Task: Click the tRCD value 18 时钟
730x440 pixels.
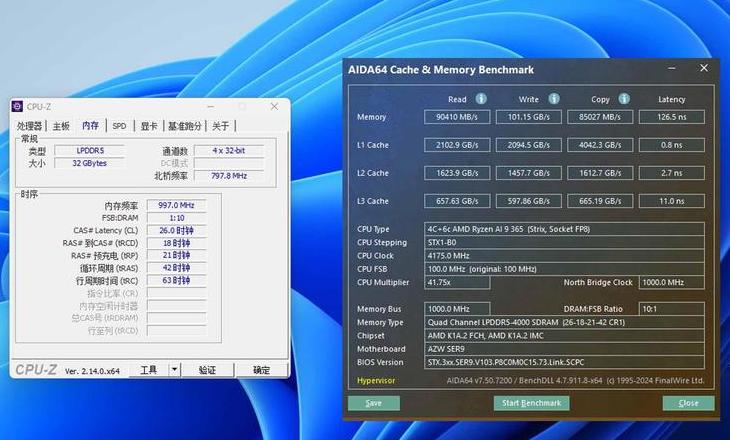Action: pos(176,243)
